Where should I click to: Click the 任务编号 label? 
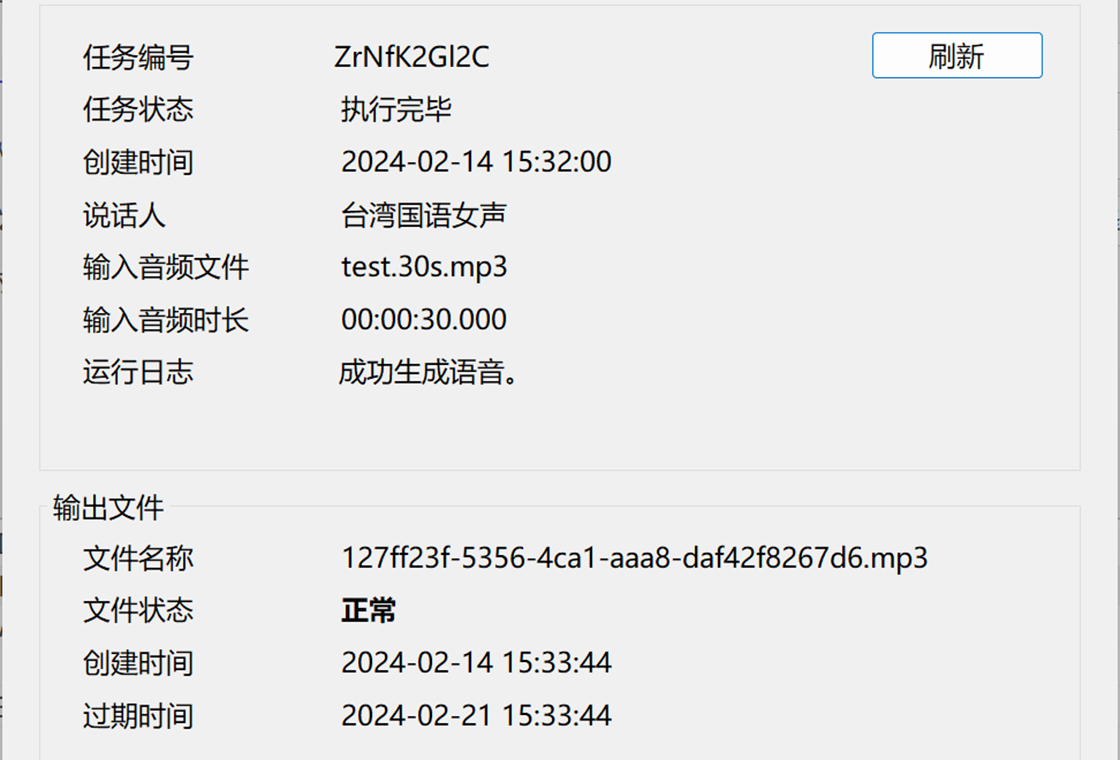[138, 57]
